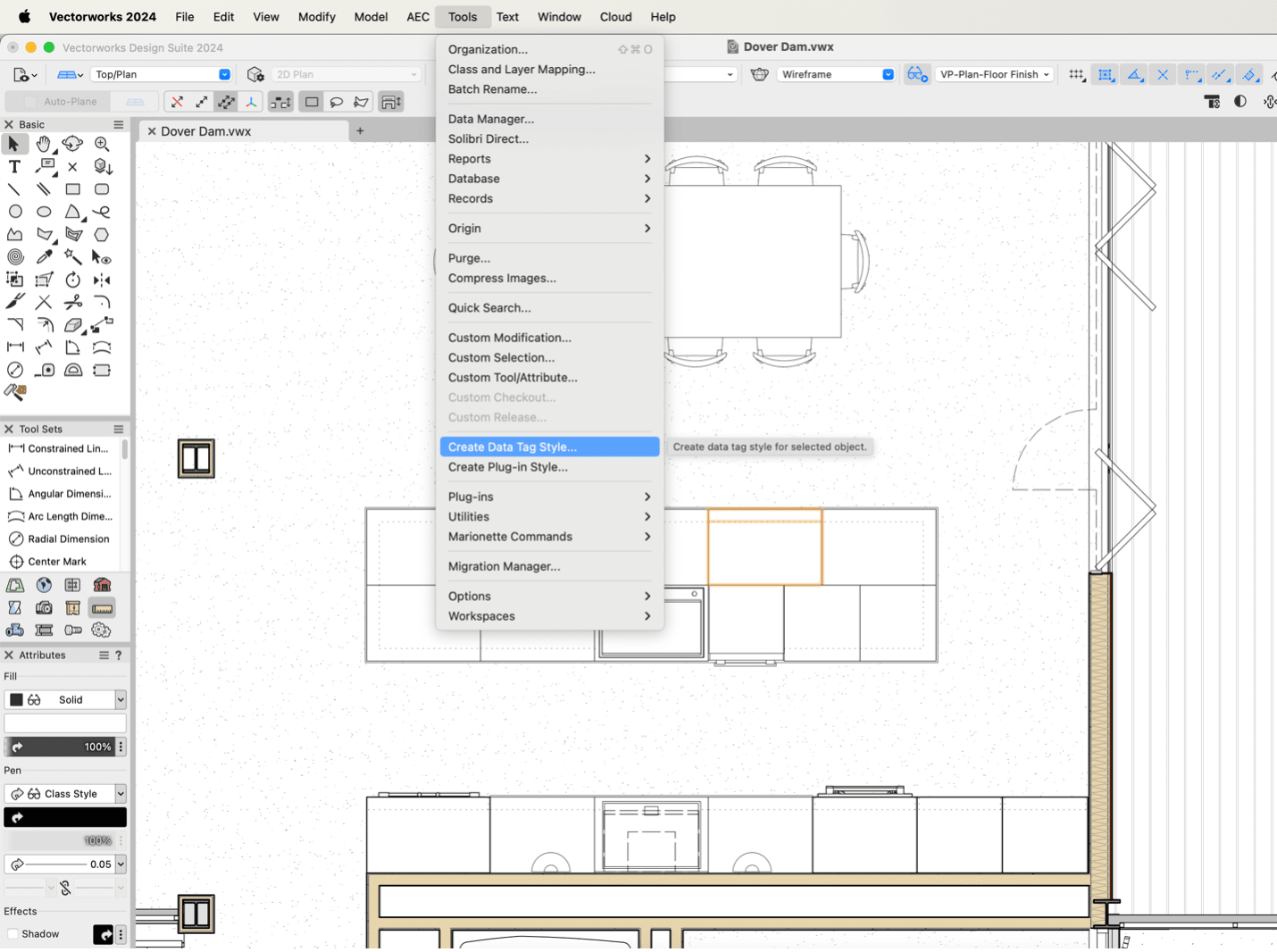Select the Text tool
This screenshot has width=1277, height=952.
point(14,166)
